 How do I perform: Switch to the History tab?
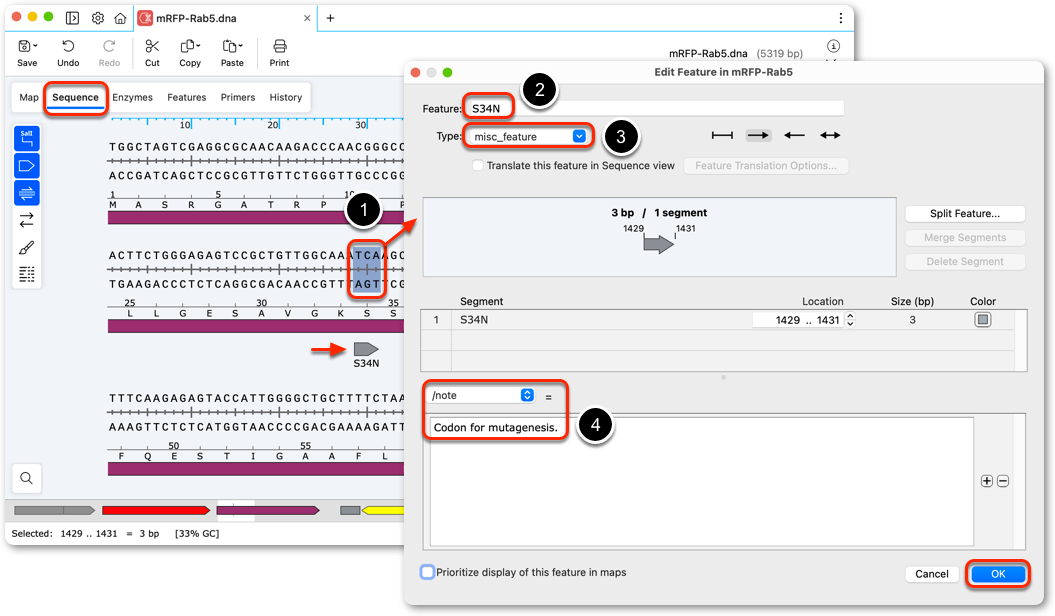285,98
